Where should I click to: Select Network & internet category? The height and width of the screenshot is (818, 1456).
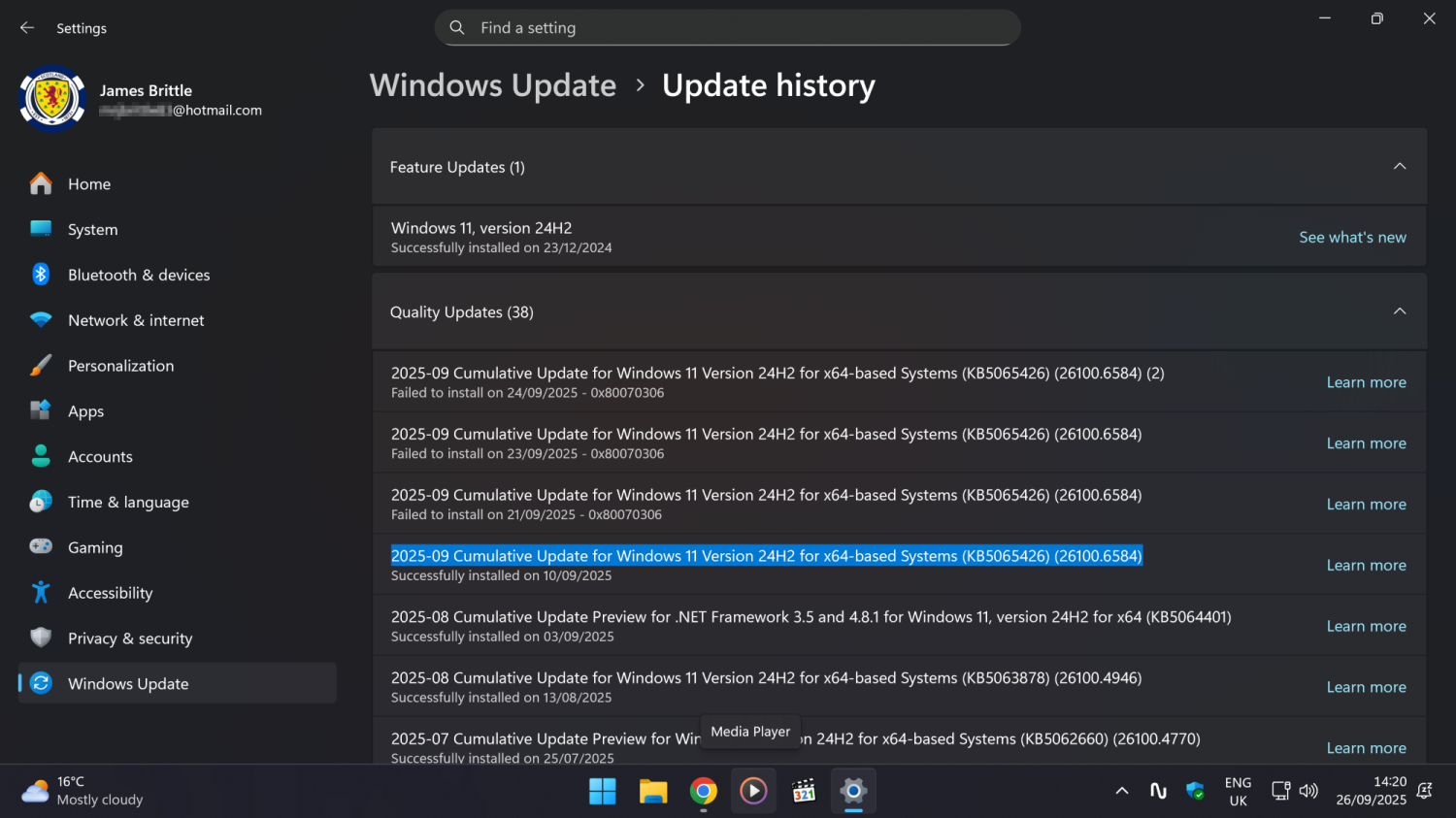click(178, 320)
